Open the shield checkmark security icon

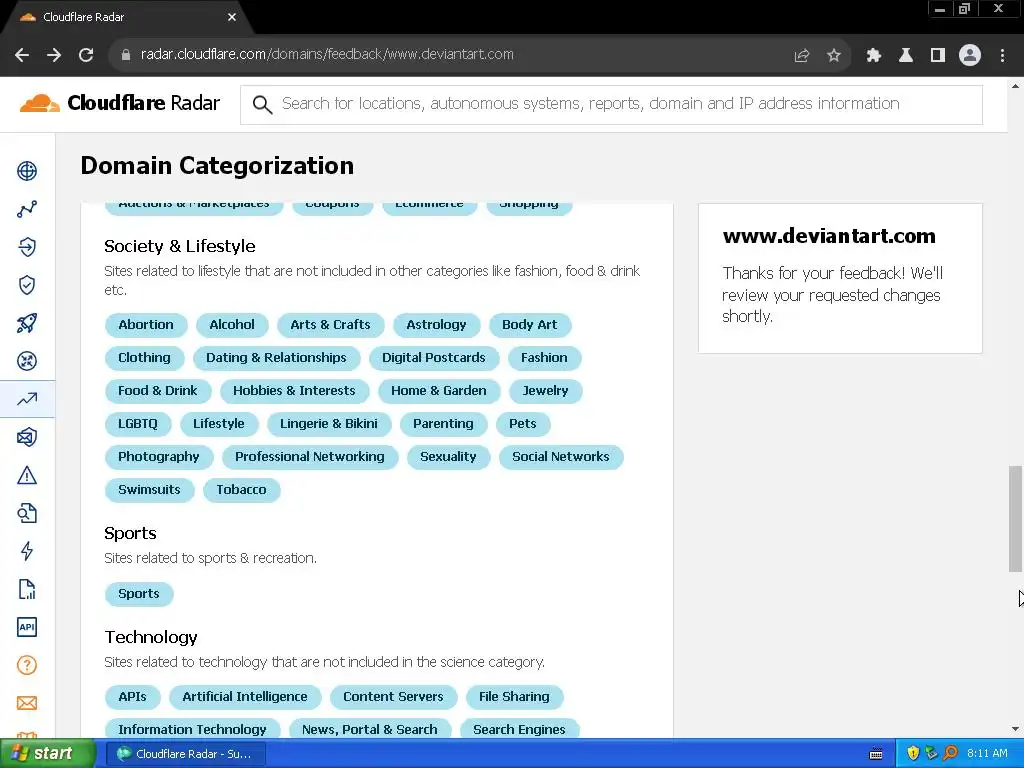27,285
